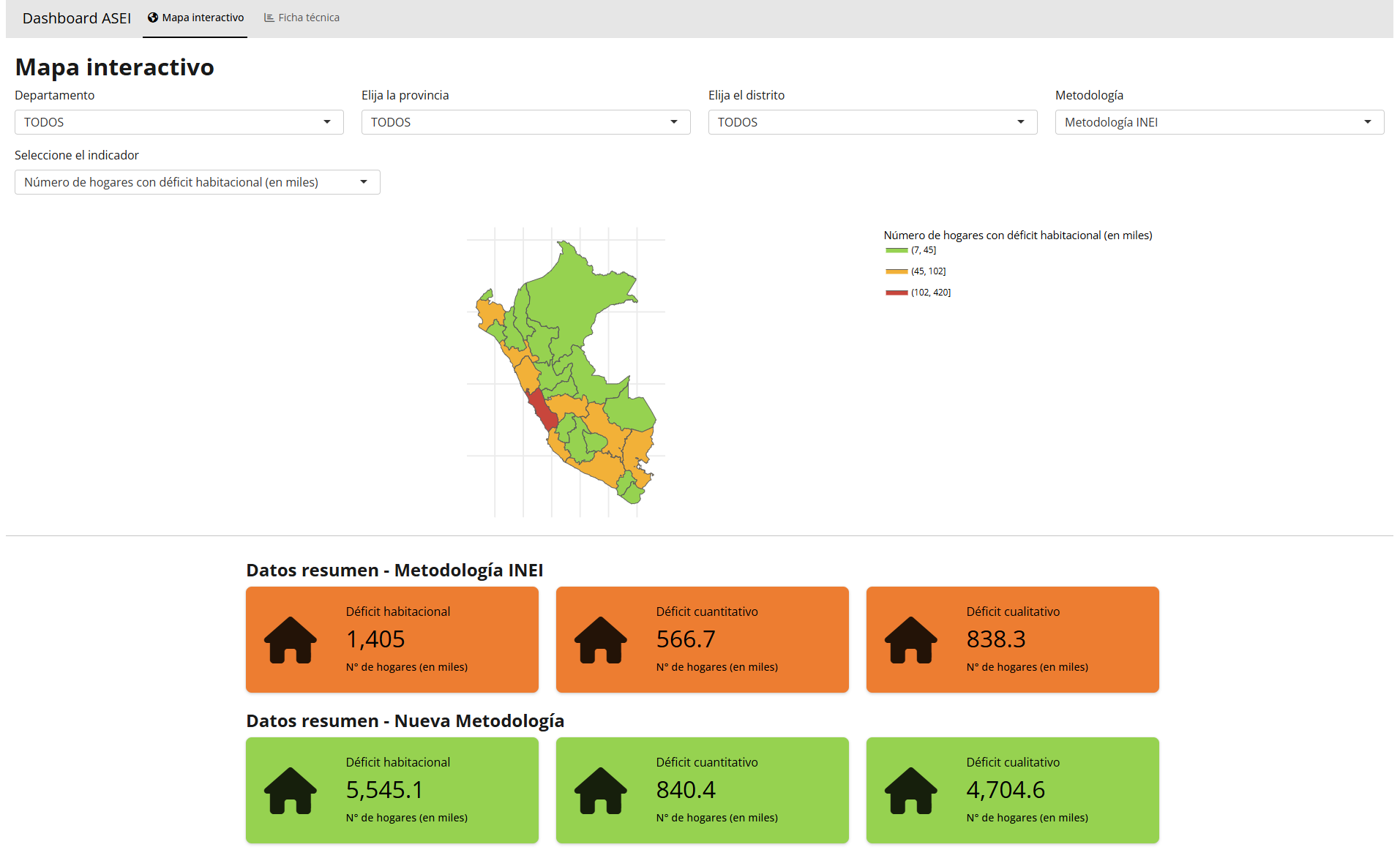
Task: Click the house icon on Déficit cualitativo 838.3 card
Action: [x=910, y=639]
